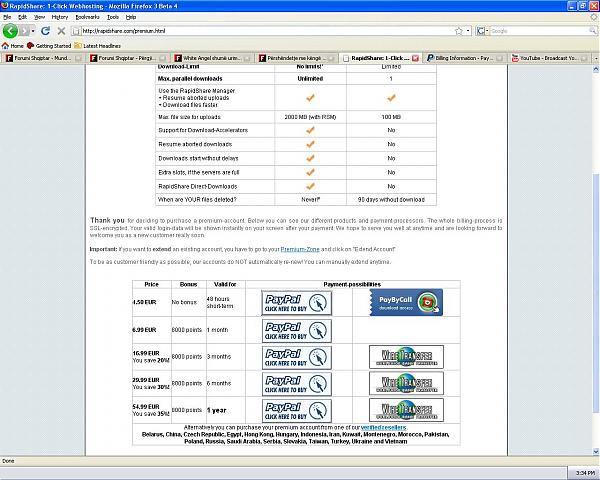
Task: Open the Getting Started bookmark
Action: (49, 46)
